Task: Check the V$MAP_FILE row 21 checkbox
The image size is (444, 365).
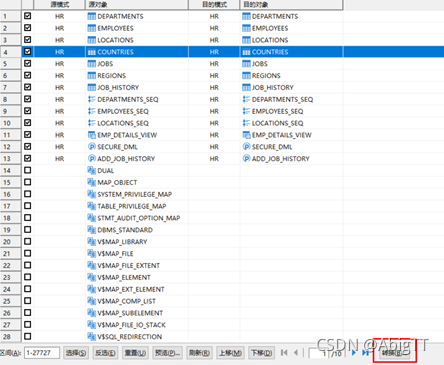Action: coord(28,253)
